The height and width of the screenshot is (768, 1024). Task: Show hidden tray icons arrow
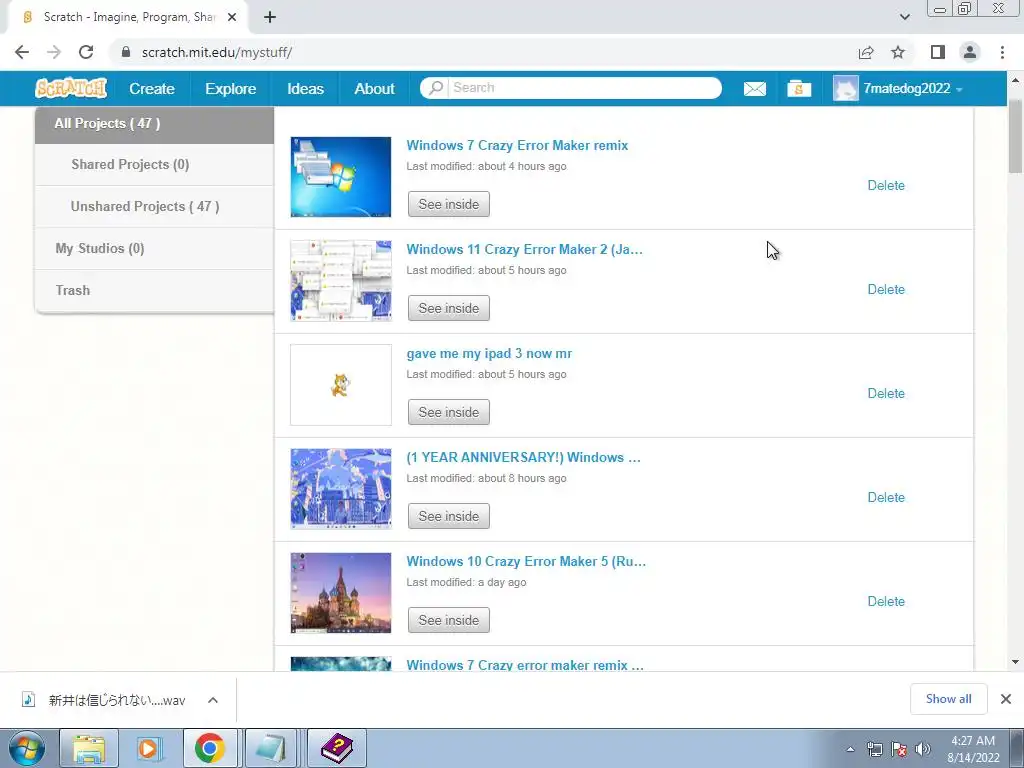[x=850, y=749]
